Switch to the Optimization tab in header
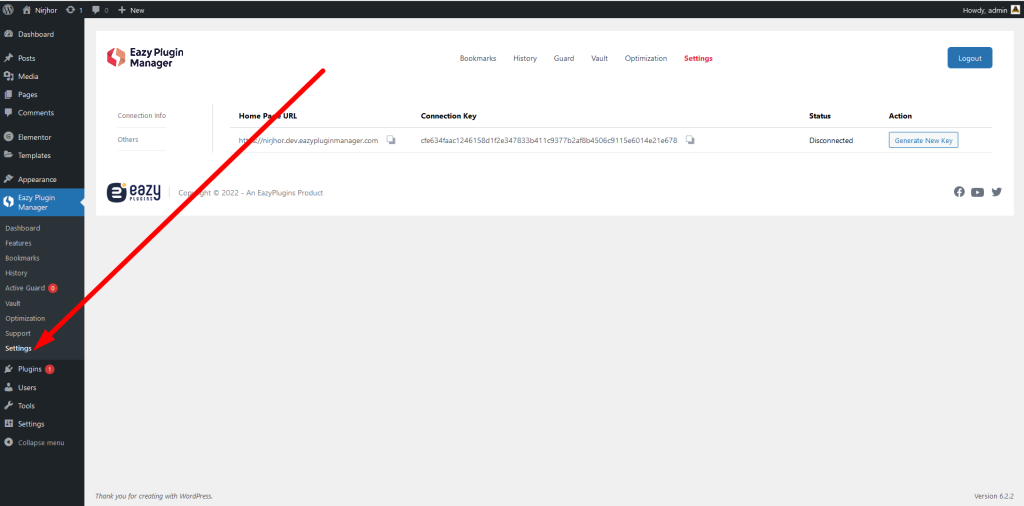 click(646, 58)
